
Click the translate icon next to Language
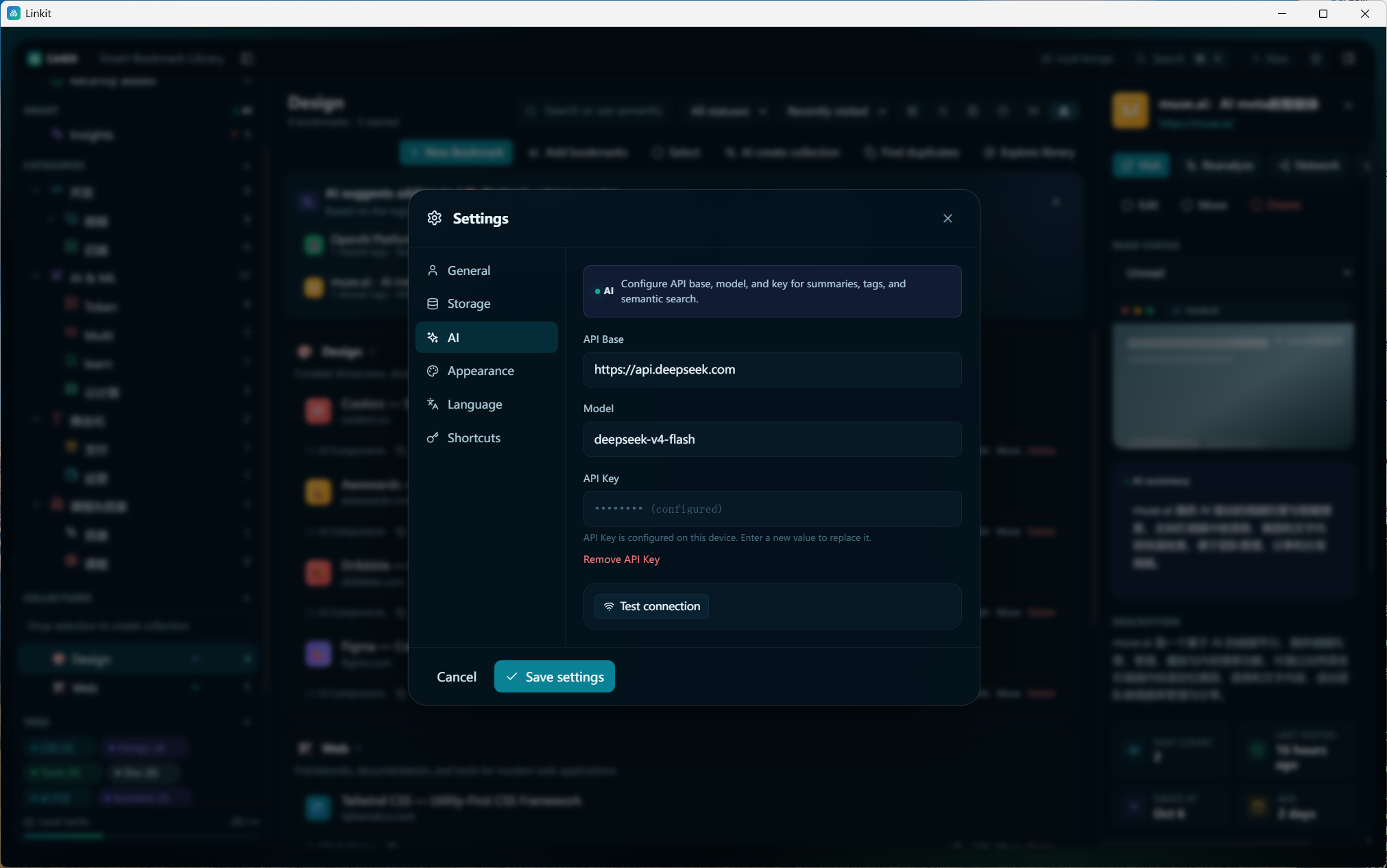pyautogui.click(x=433, y=404)
